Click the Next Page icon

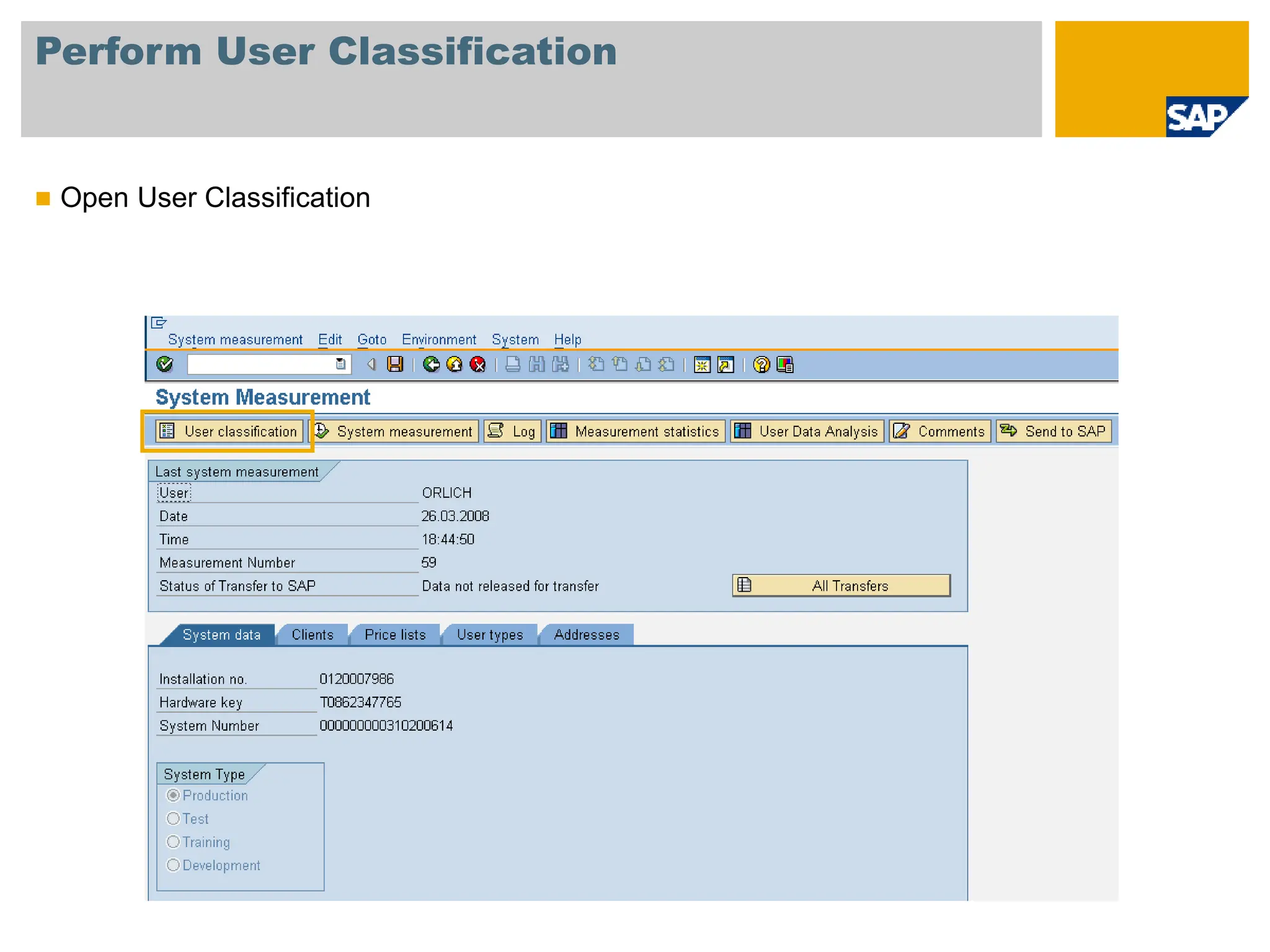click(643, 364)
